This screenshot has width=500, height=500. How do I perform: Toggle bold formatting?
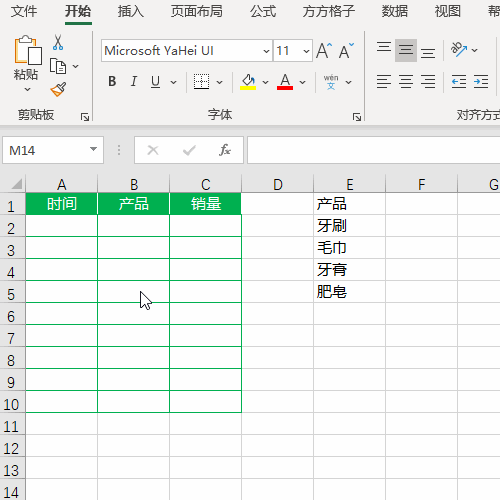point(112,81)
